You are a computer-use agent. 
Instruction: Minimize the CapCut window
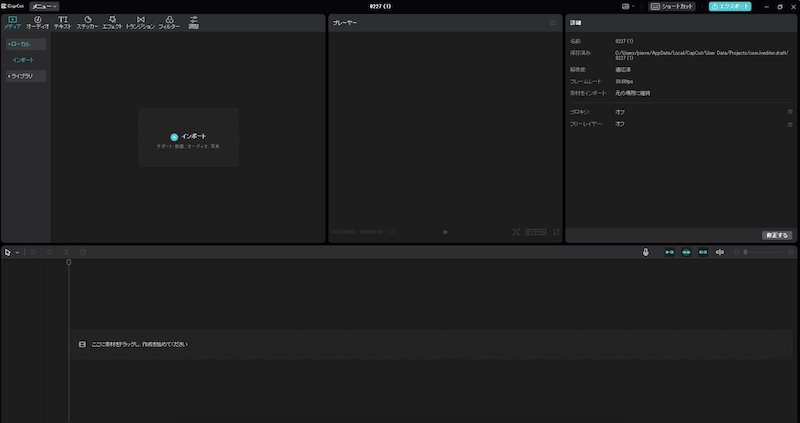(x=766, y=7)
